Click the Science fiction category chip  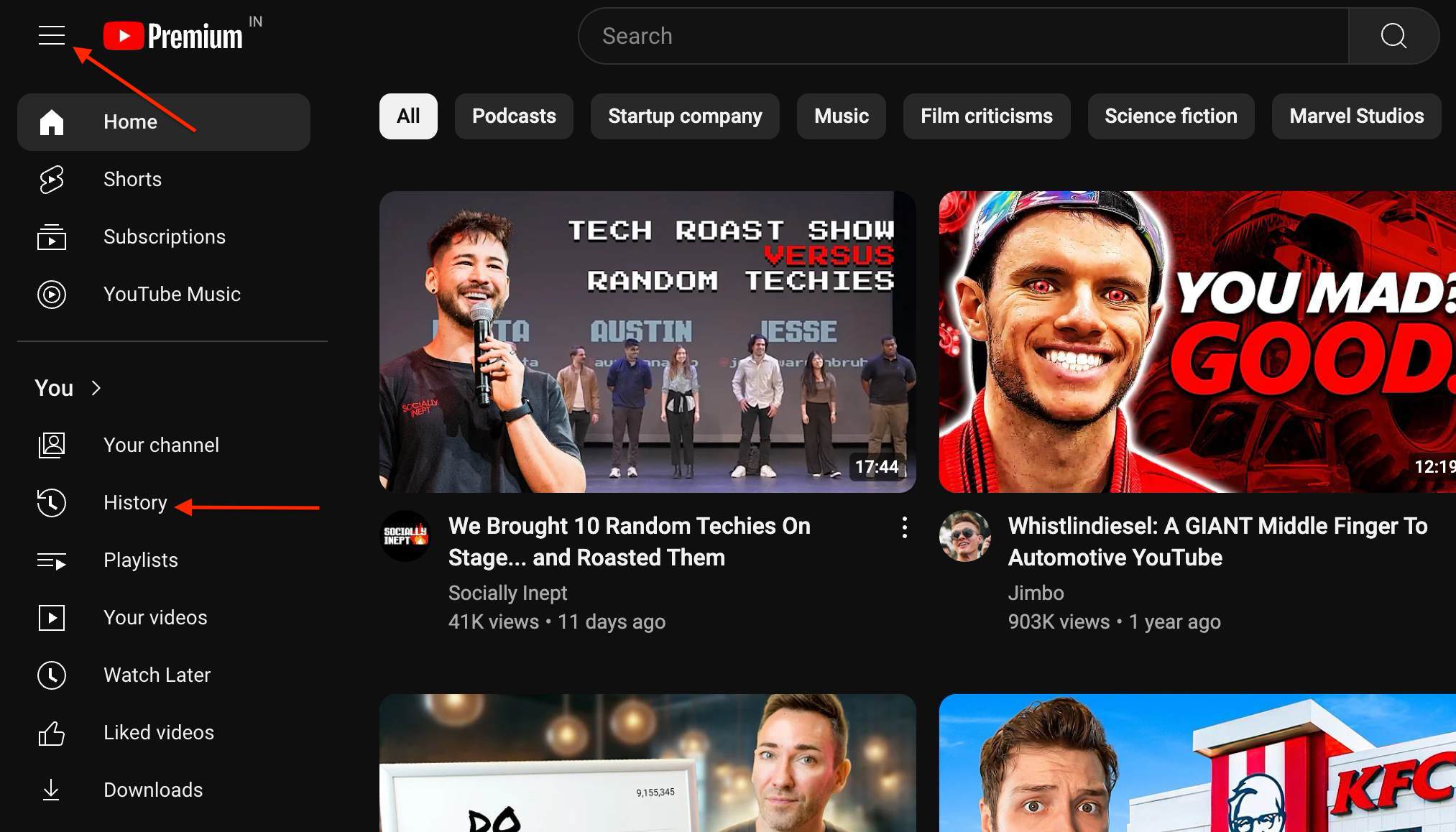click(1171, 116)
